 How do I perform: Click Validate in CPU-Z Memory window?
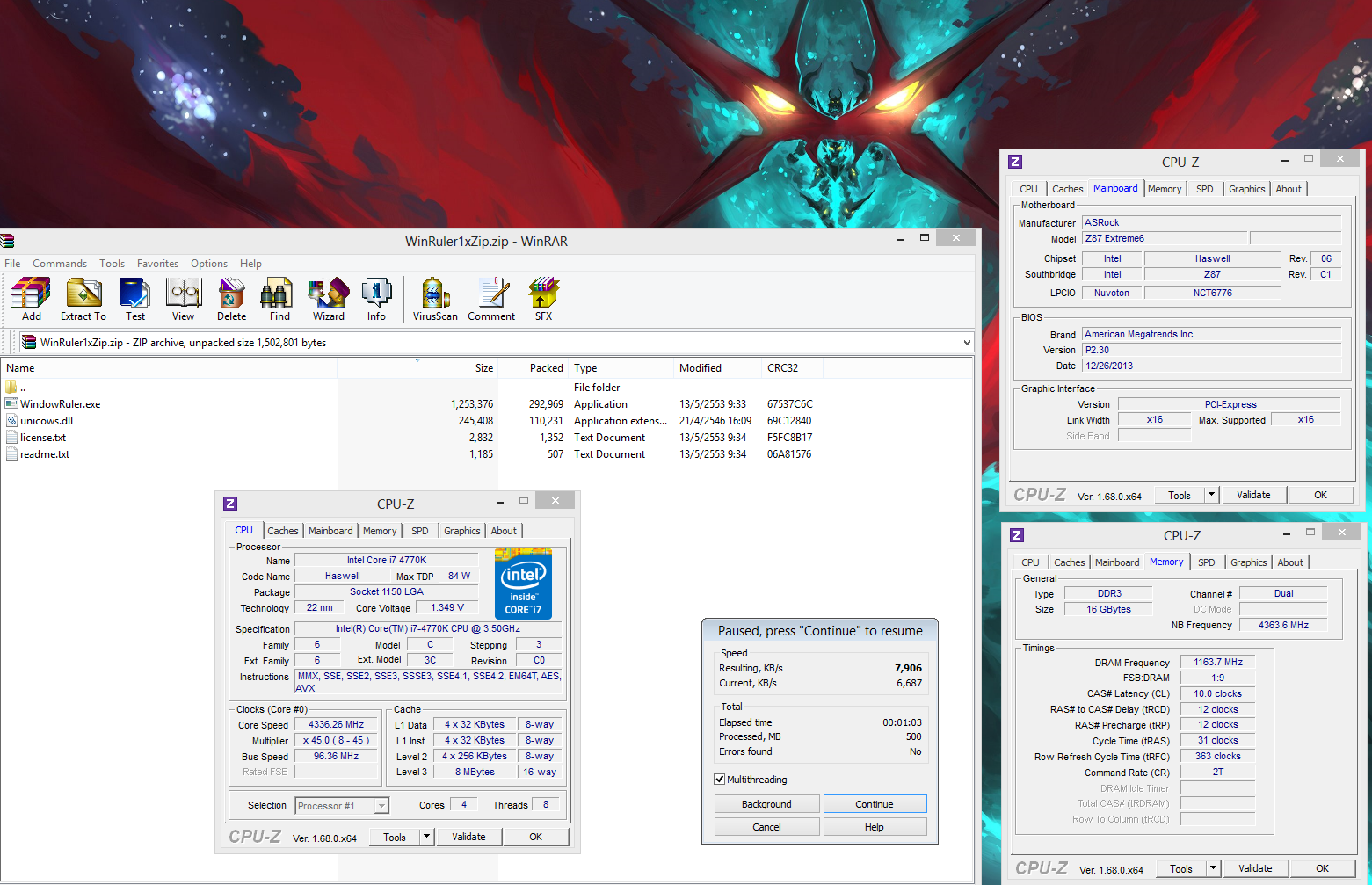coord(1255,868)
